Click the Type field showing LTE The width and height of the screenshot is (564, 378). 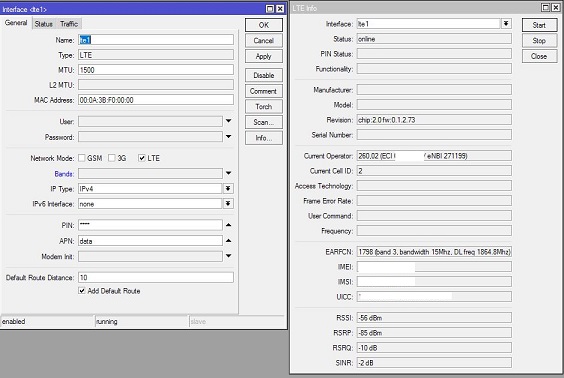(156, 55)
